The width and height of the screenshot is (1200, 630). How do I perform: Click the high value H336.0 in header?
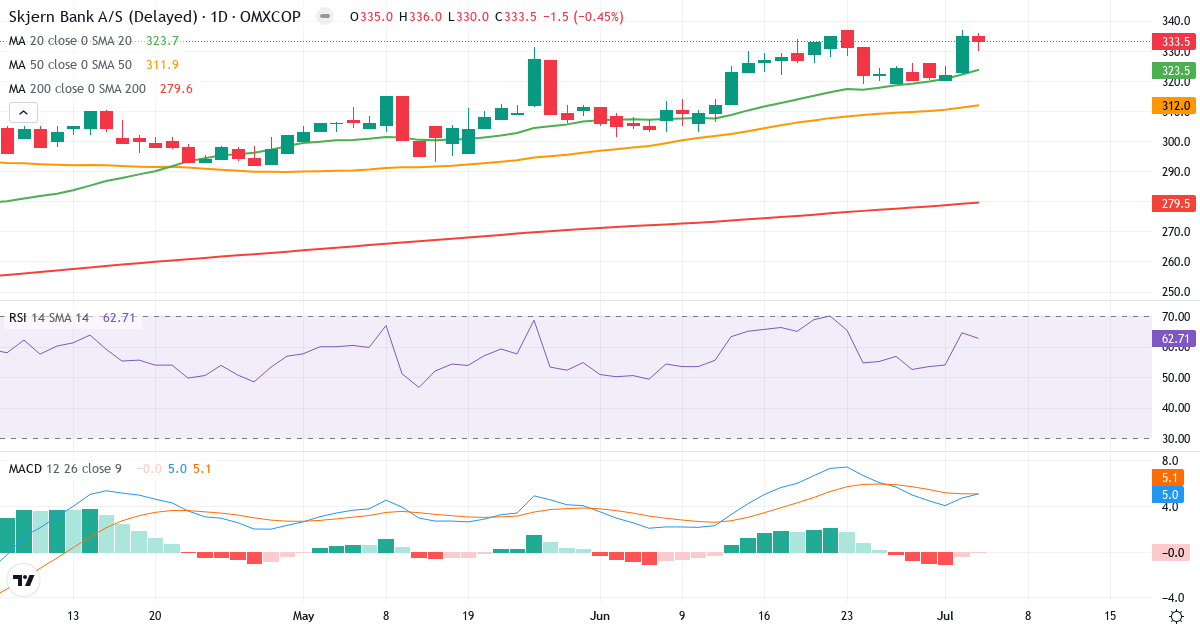click(x=419, y=17)
